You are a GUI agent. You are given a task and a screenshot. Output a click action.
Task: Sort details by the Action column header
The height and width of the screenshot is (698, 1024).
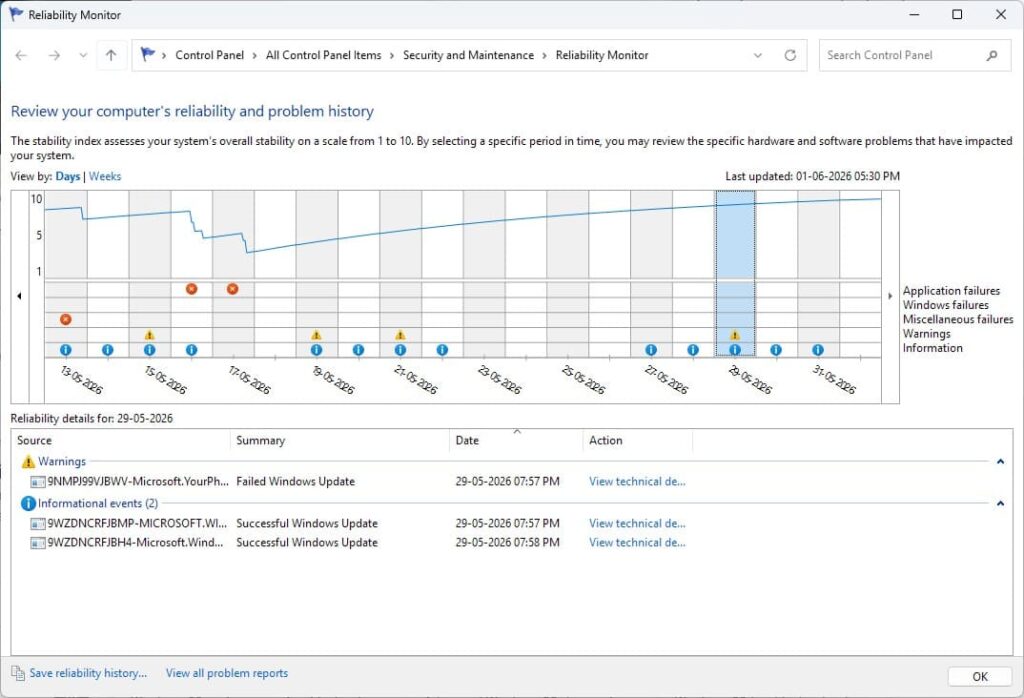point(637,440)
